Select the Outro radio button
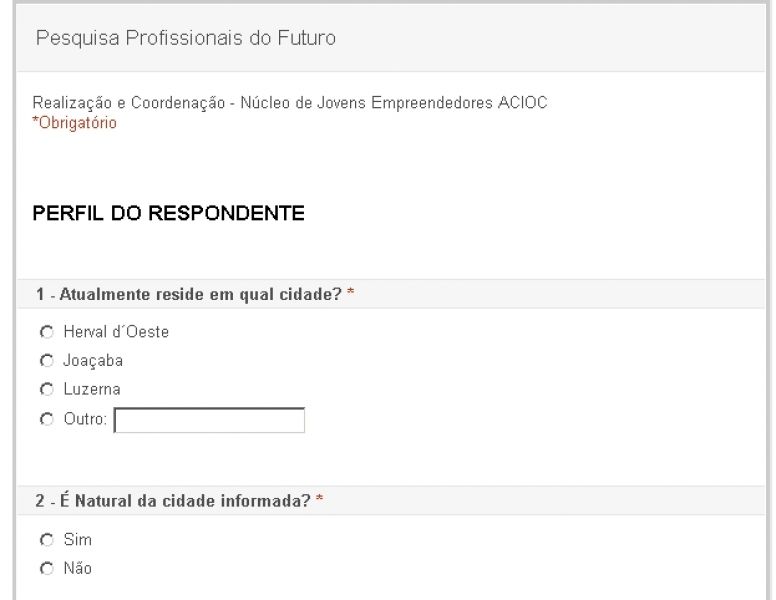 point(45,421)
